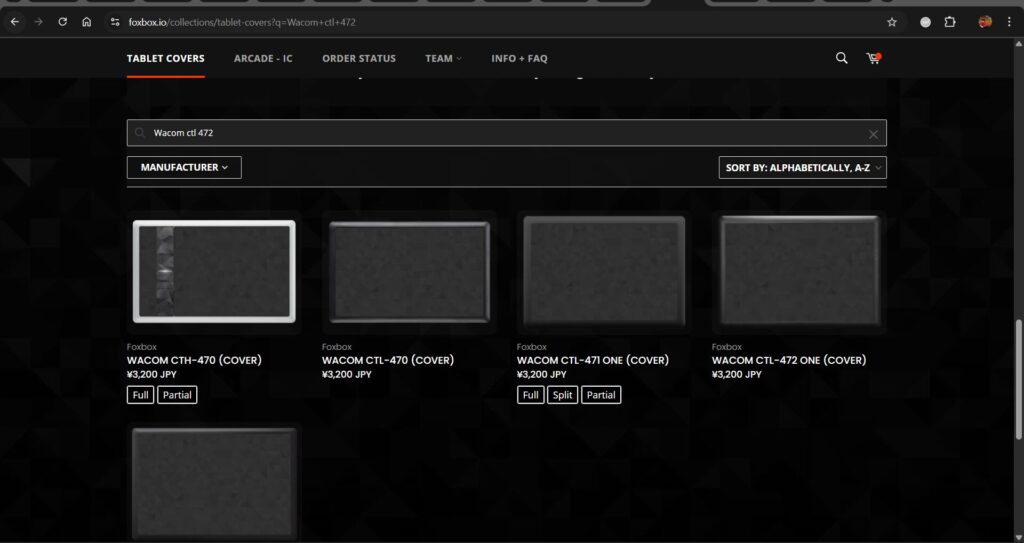Click the browser back arrow

pyautogui.click(x=14, y=22)
